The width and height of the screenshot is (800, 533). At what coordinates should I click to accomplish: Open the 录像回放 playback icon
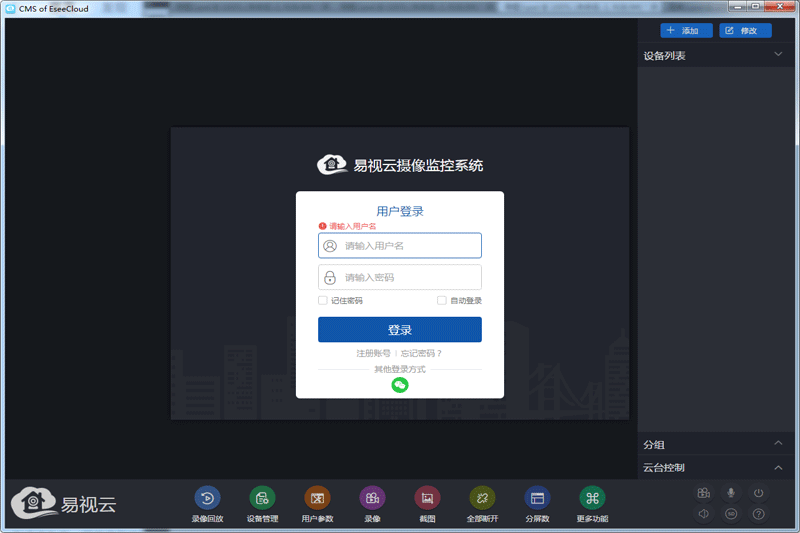pyautogui.click(x=207, y=498)
